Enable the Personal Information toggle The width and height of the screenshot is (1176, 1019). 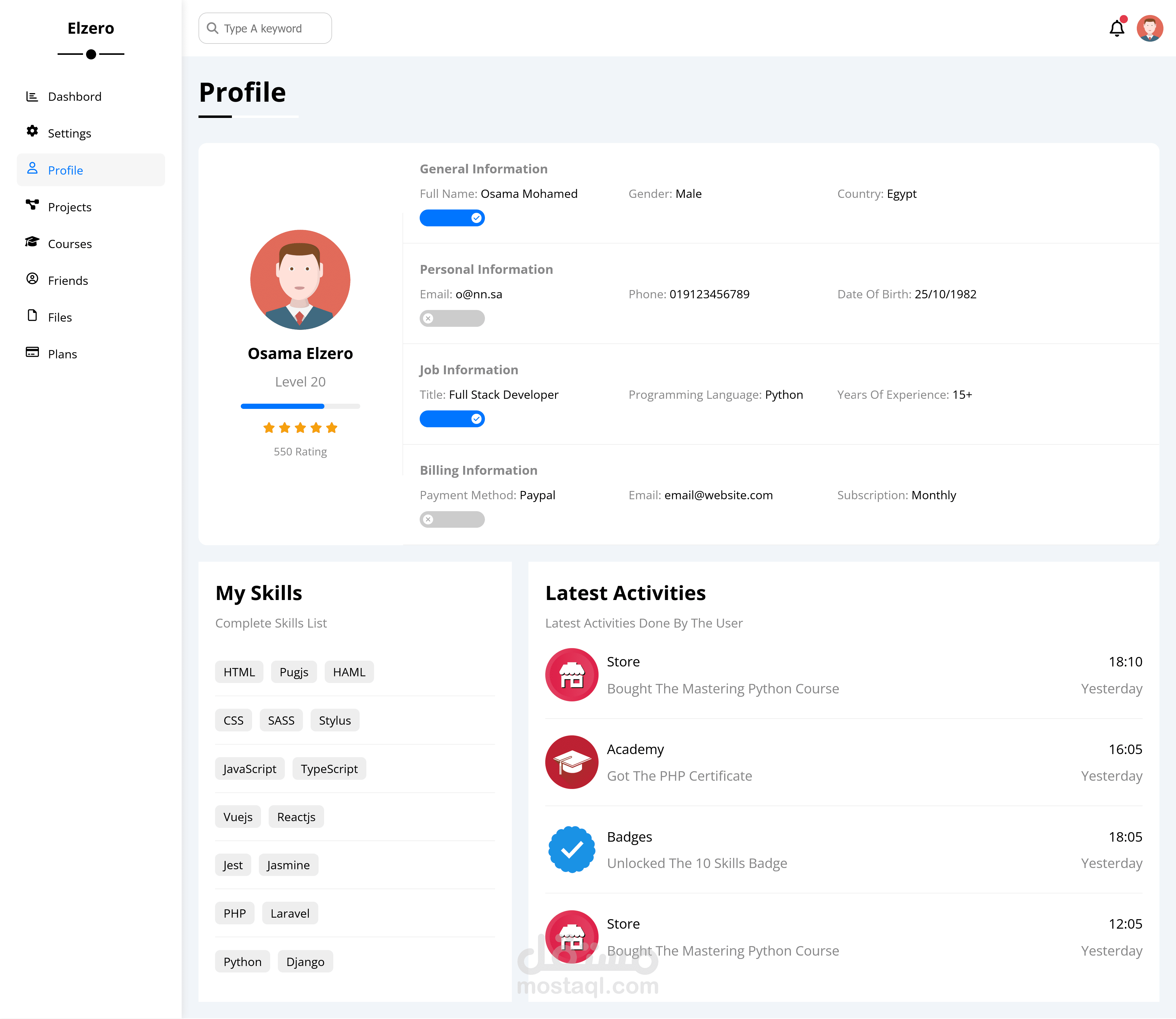[452, 319]
